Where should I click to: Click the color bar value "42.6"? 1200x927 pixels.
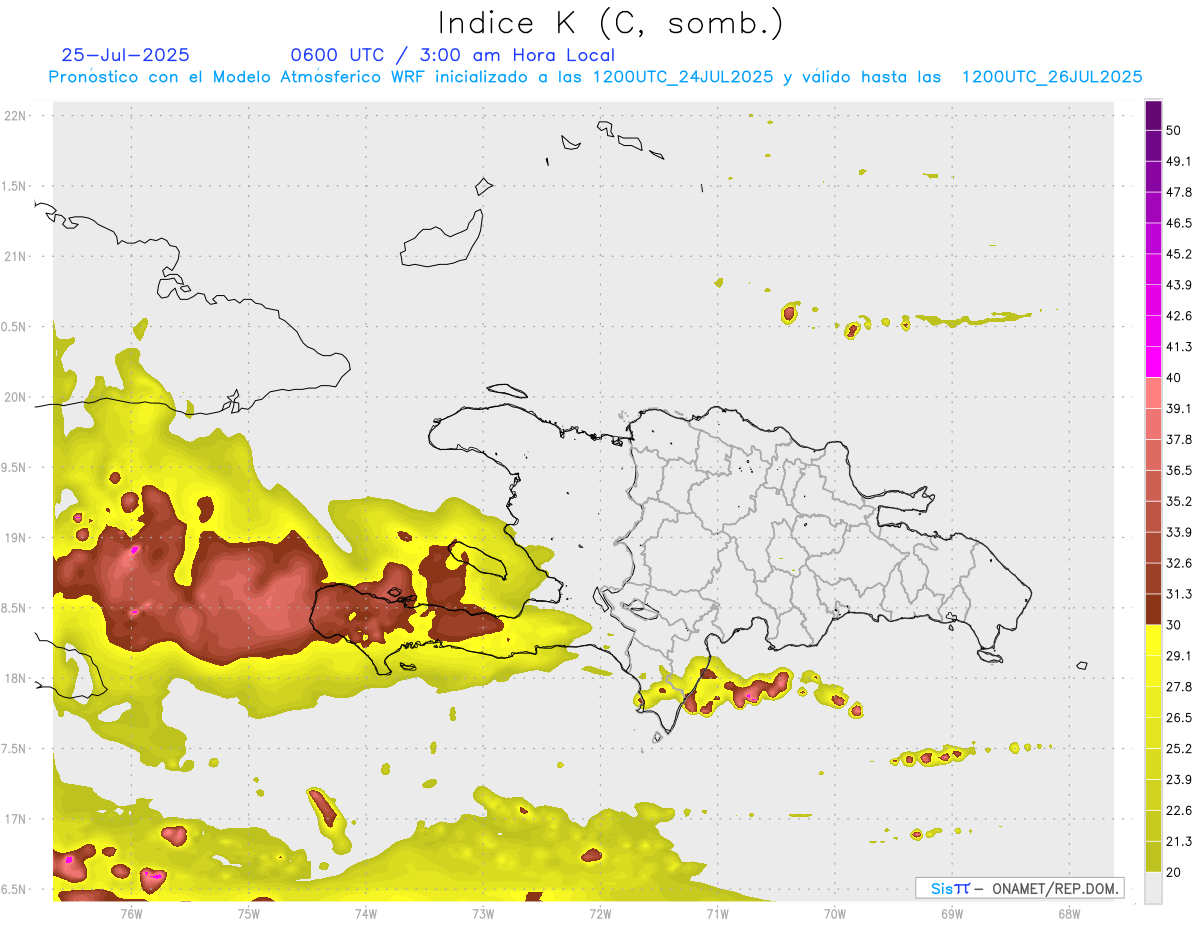1179,316
